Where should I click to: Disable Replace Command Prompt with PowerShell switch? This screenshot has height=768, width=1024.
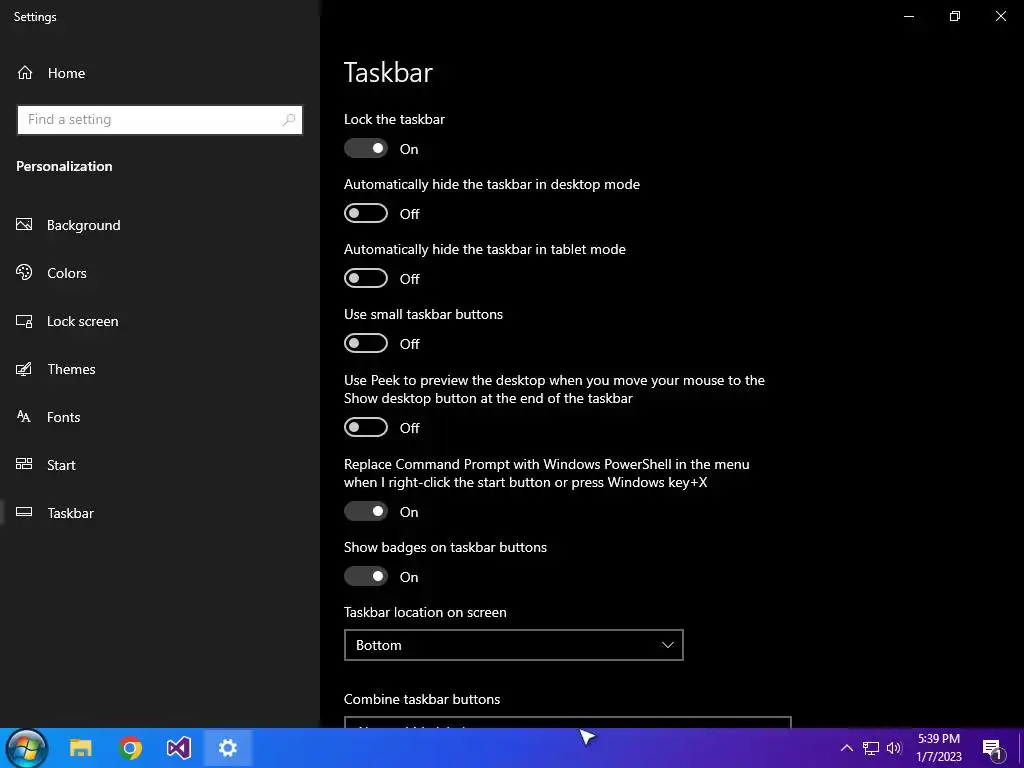coord(366,511)
